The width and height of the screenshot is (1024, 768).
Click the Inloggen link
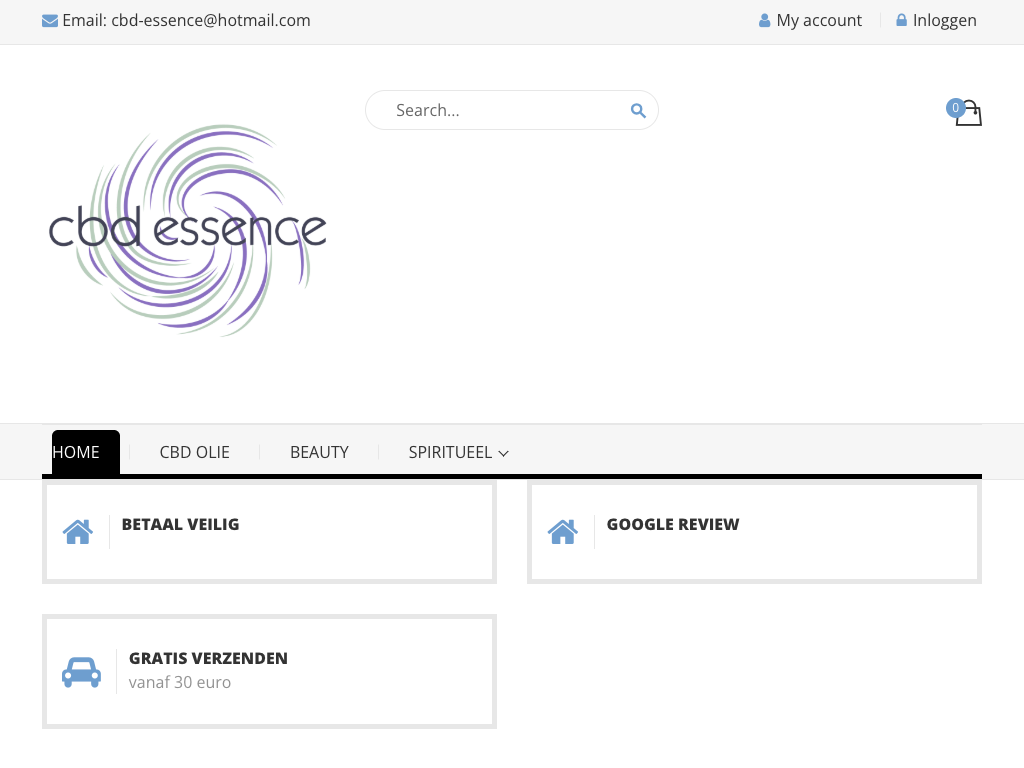tap(944, 20)
